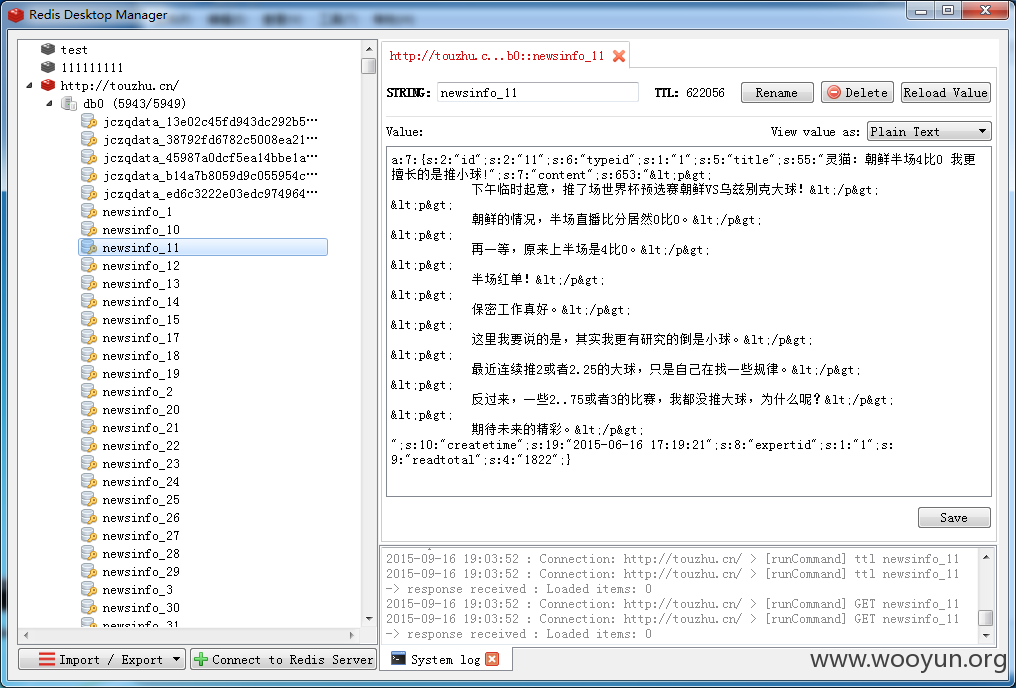
Task: Select the newsinfo_3 key
Action: point(137,590)
